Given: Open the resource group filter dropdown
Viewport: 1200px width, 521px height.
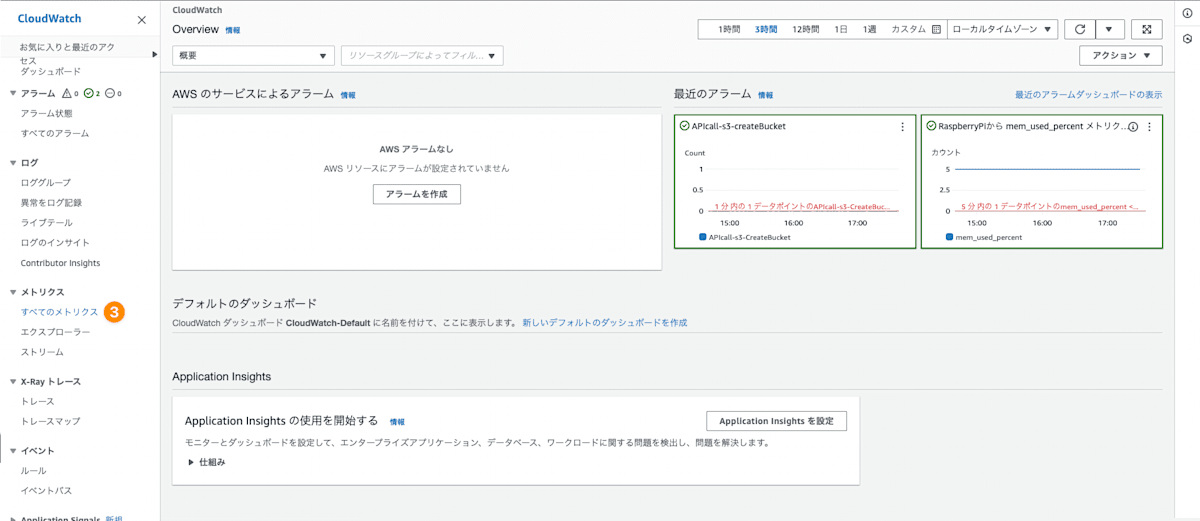Looking at the screenshot, I should pos(422,56).
